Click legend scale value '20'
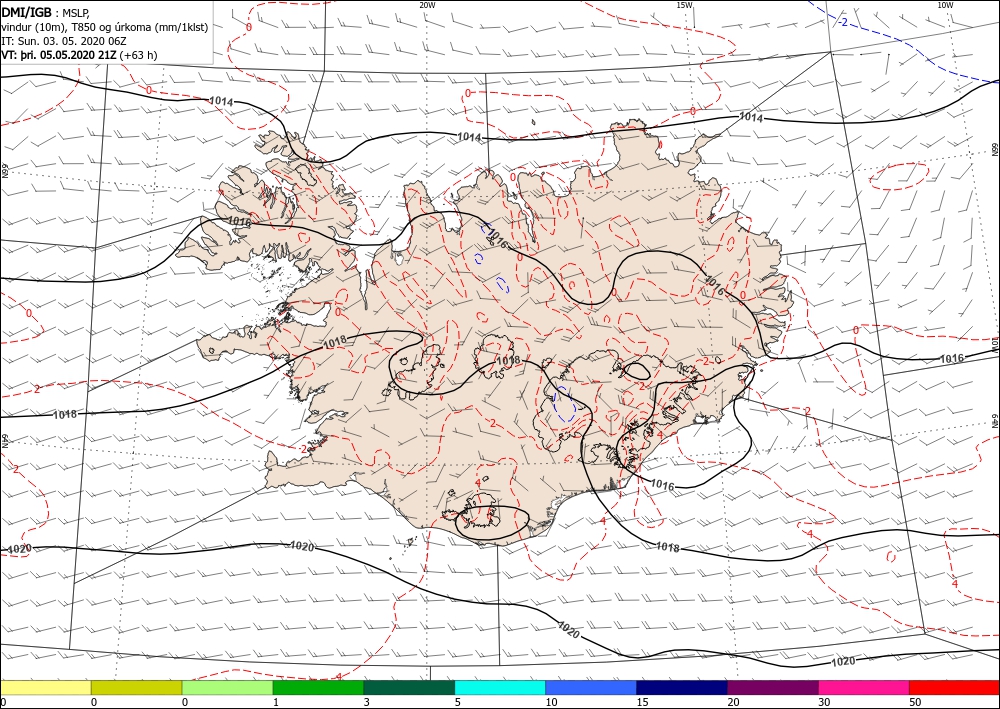The width and height of the screenshot is (1000, 709). click(x=733, y=702)
